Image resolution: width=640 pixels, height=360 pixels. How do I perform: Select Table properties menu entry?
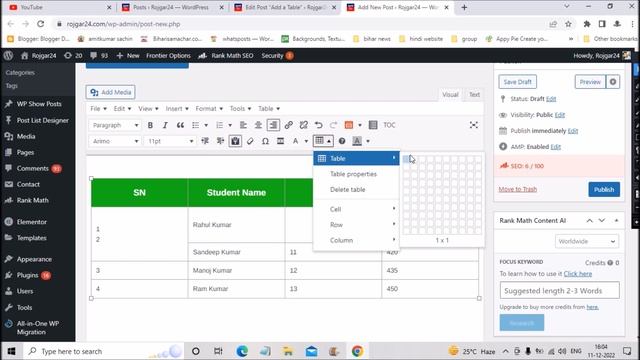pyautogui.click(x=356, y=174)
